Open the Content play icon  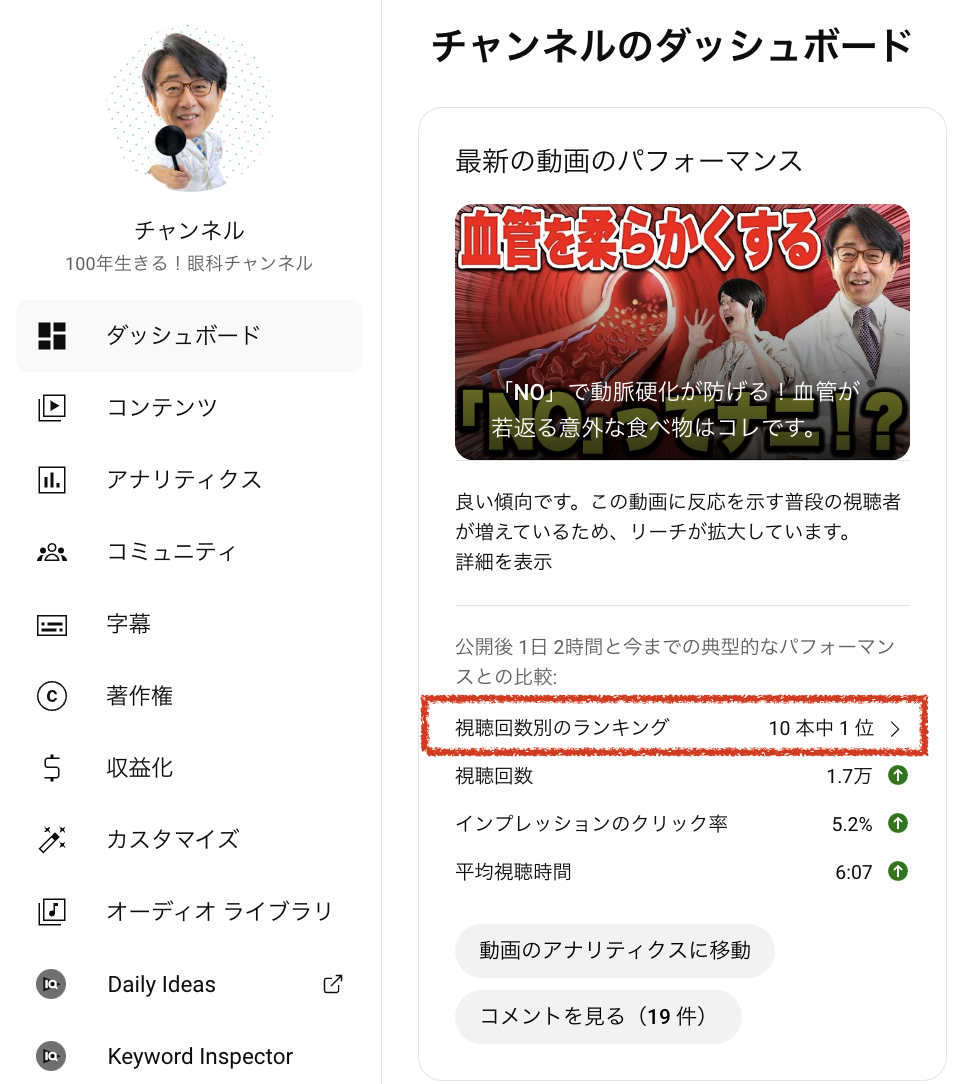[52, 407]
